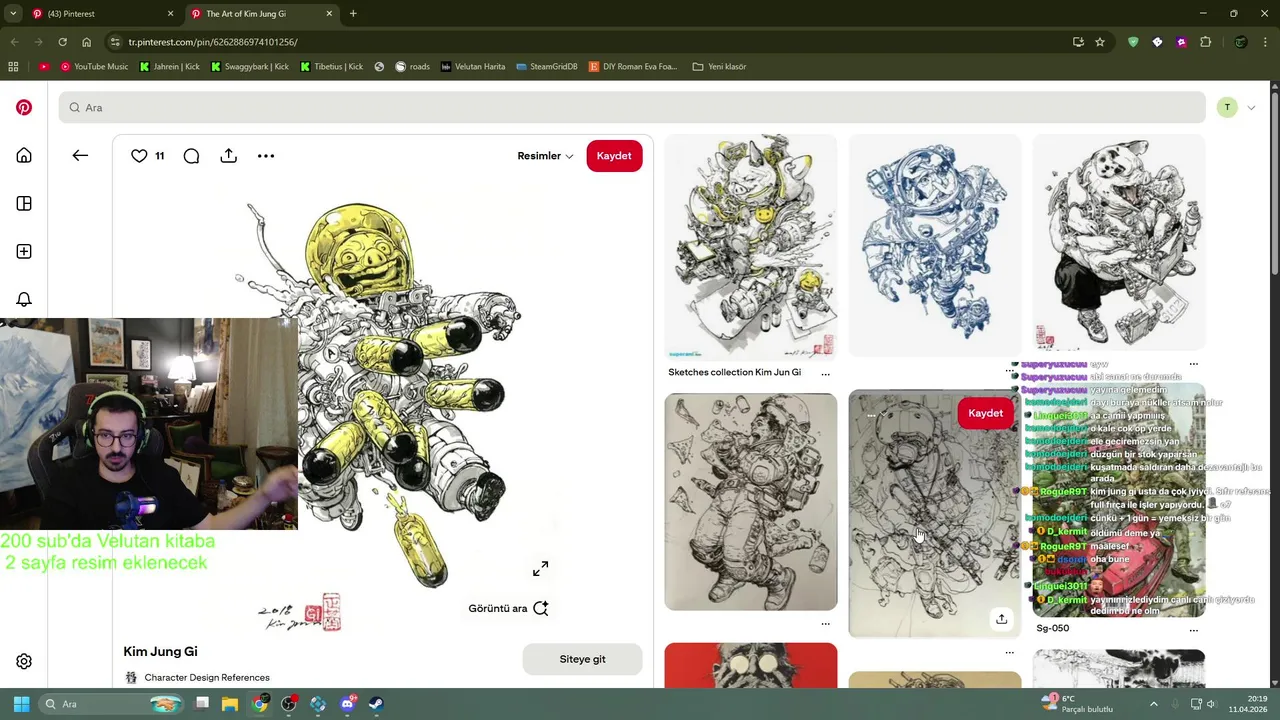The image size is (1280, 720).
Task: Open Pinterest home via logo icon
Action: click(24, 107)
